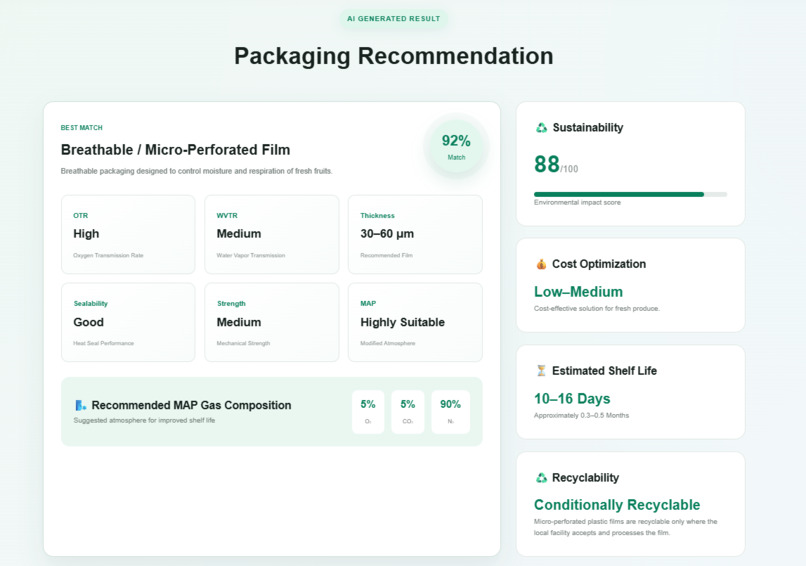Click the gas composition icon beside Recommended MAP
Viewport: 806px width, 566px height.
pyautogui.click(x=81, y=405)
